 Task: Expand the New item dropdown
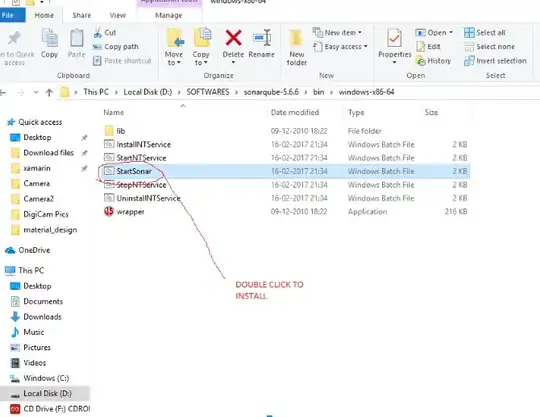[360, 33]
